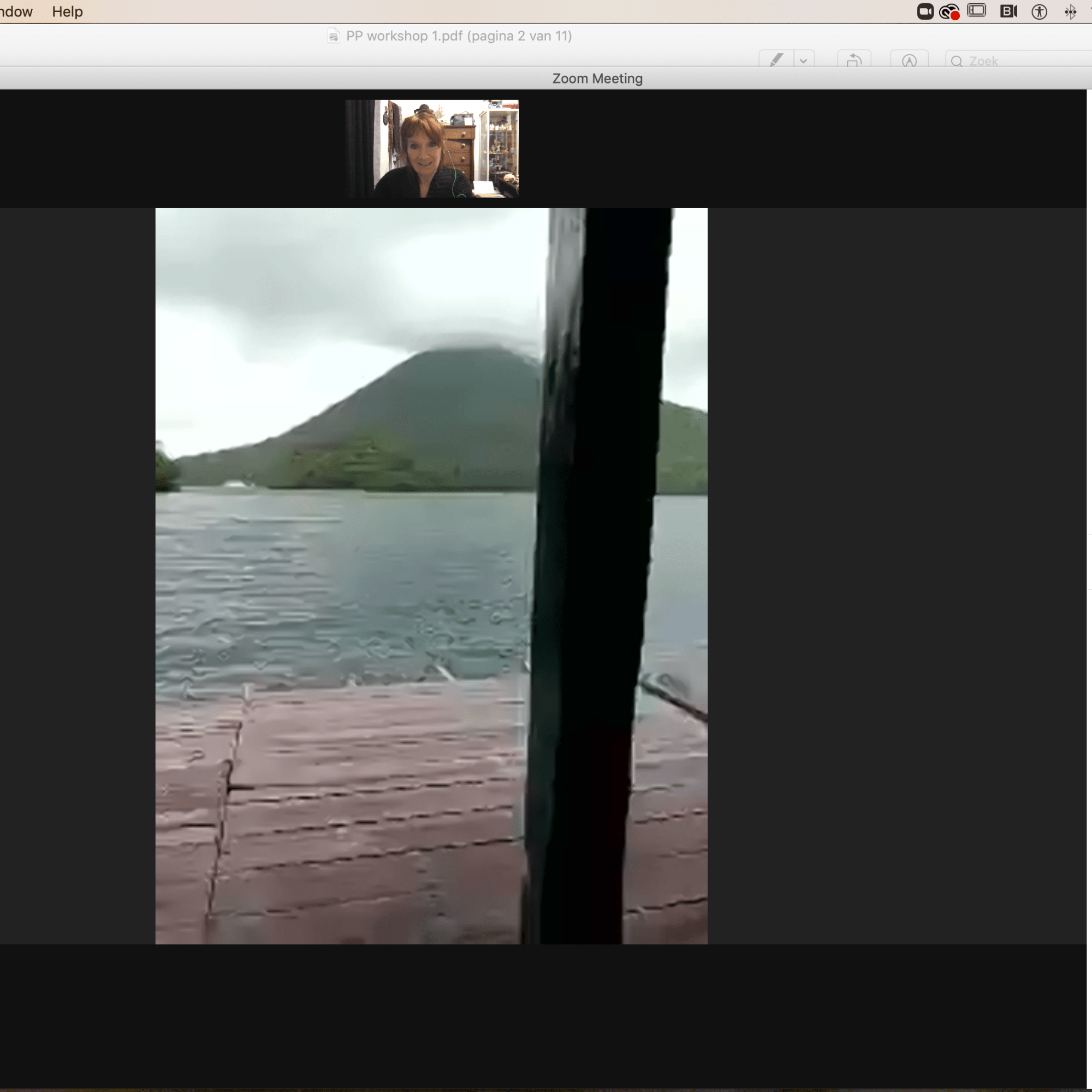The height and width of the screenshot is (1092, 1092).
Task: Click the Zoom camera menu bar icon
Action: [x=925, y=11]
